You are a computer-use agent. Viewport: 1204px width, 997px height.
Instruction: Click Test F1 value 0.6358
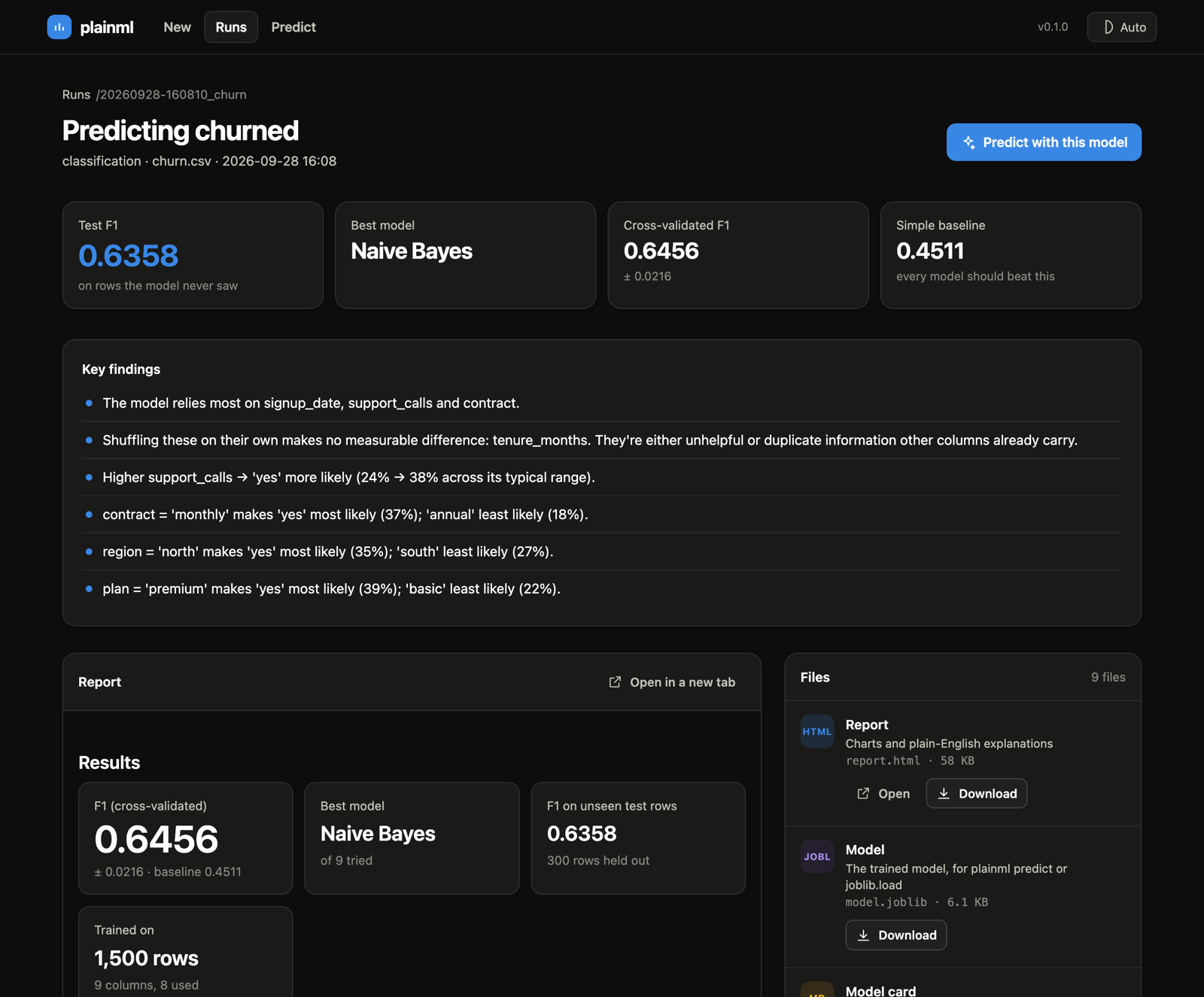(x=129, y=256)
